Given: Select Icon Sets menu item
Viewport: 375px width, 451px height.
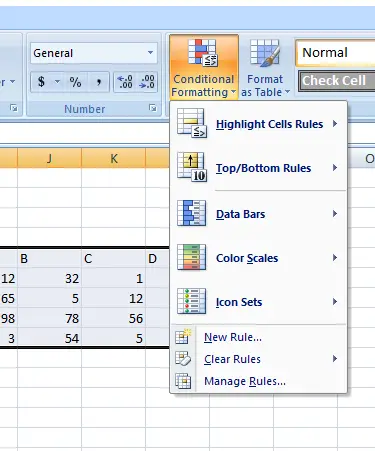Looking at the screenshot, I should (258, 302).
